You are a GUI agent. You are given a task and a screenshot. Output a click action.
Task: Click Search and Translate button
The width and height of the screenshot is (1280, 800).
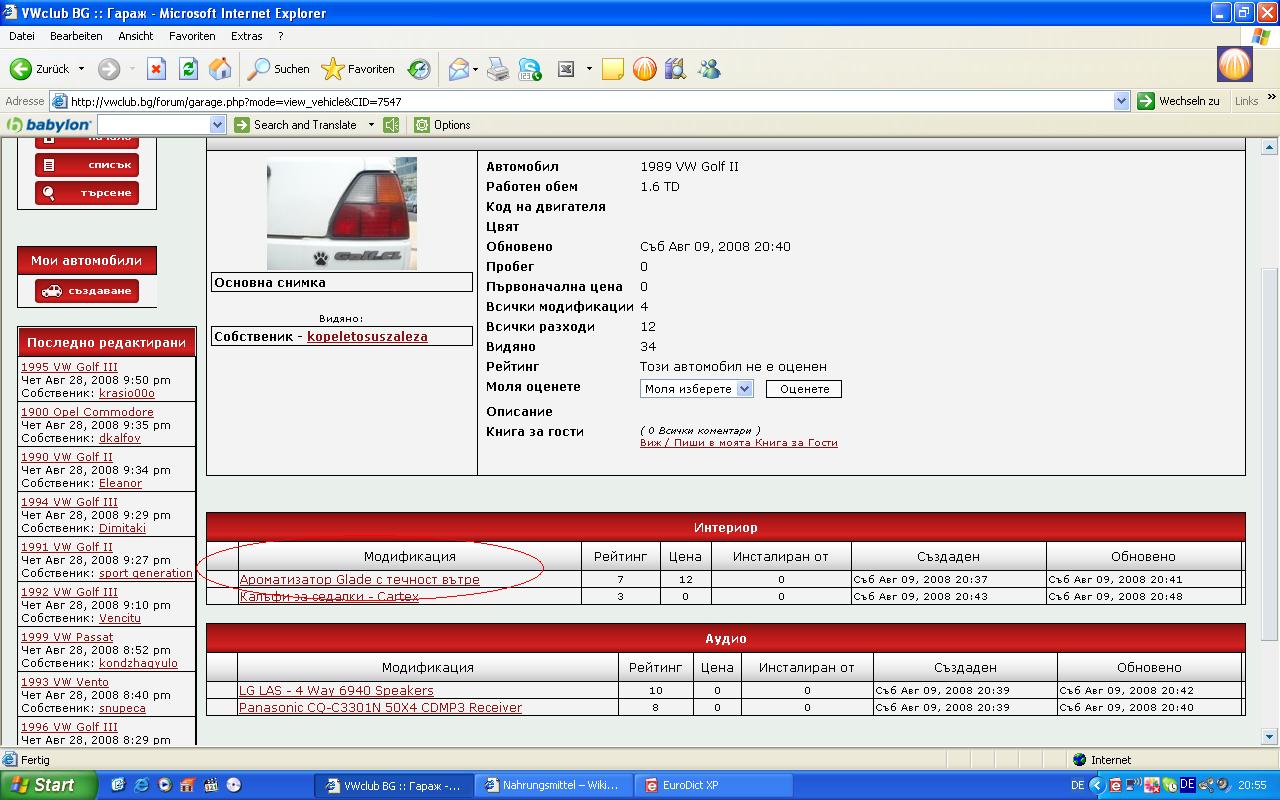tap(296, 125)
